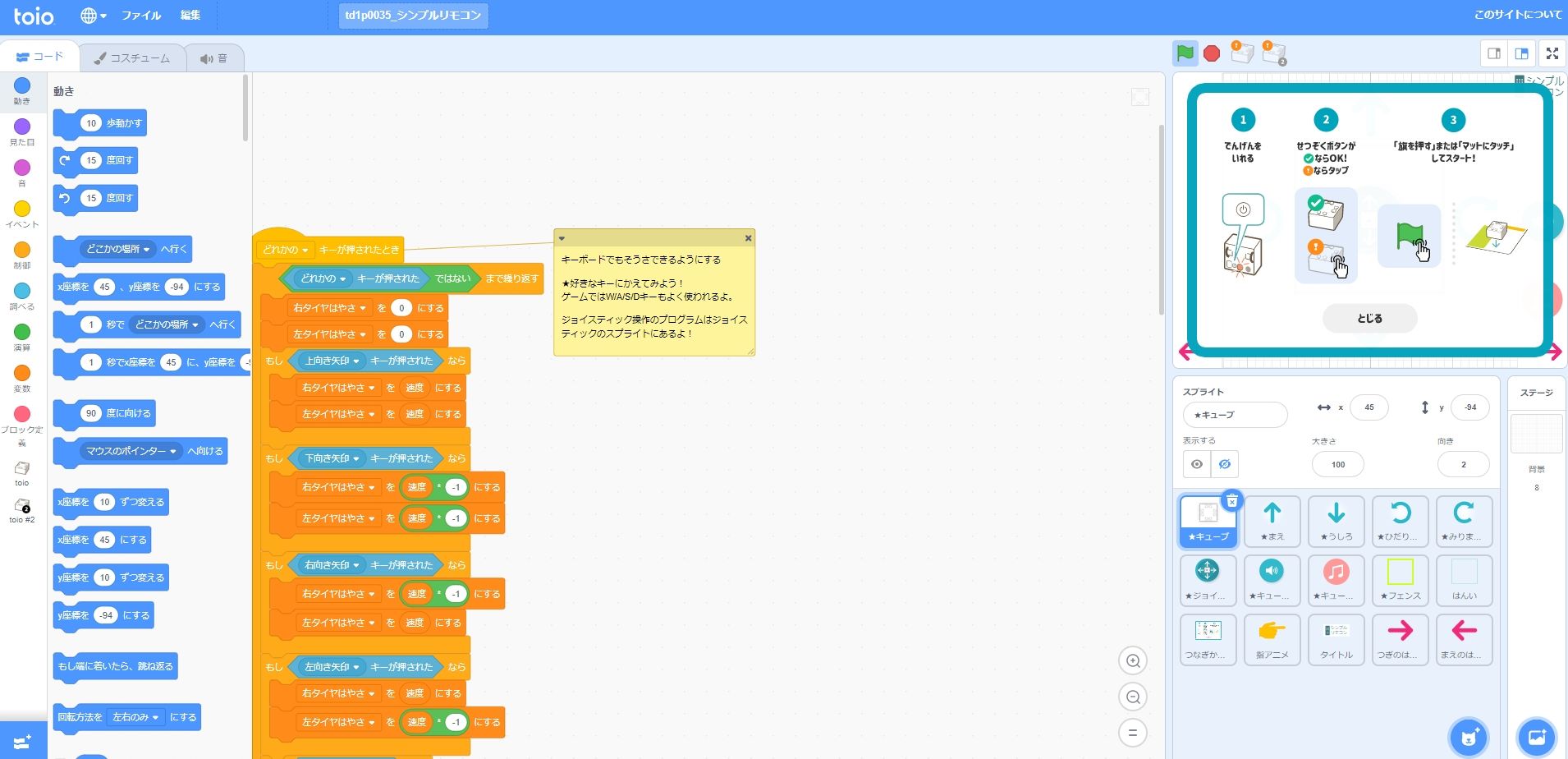Select the つぎのは right arrow sprite
The width and height of the screenshot is (1568, 759).
tap(1400, 639)
